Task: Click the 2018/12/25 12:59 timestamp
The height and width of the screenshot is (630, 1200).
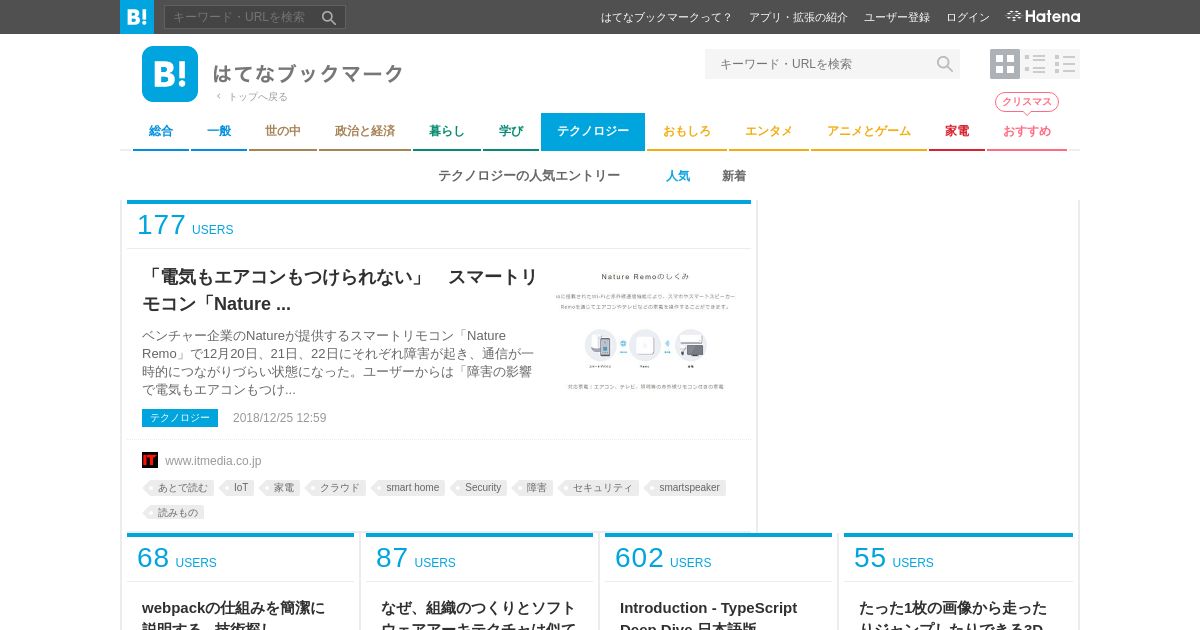Action: [x=280, y=418]
